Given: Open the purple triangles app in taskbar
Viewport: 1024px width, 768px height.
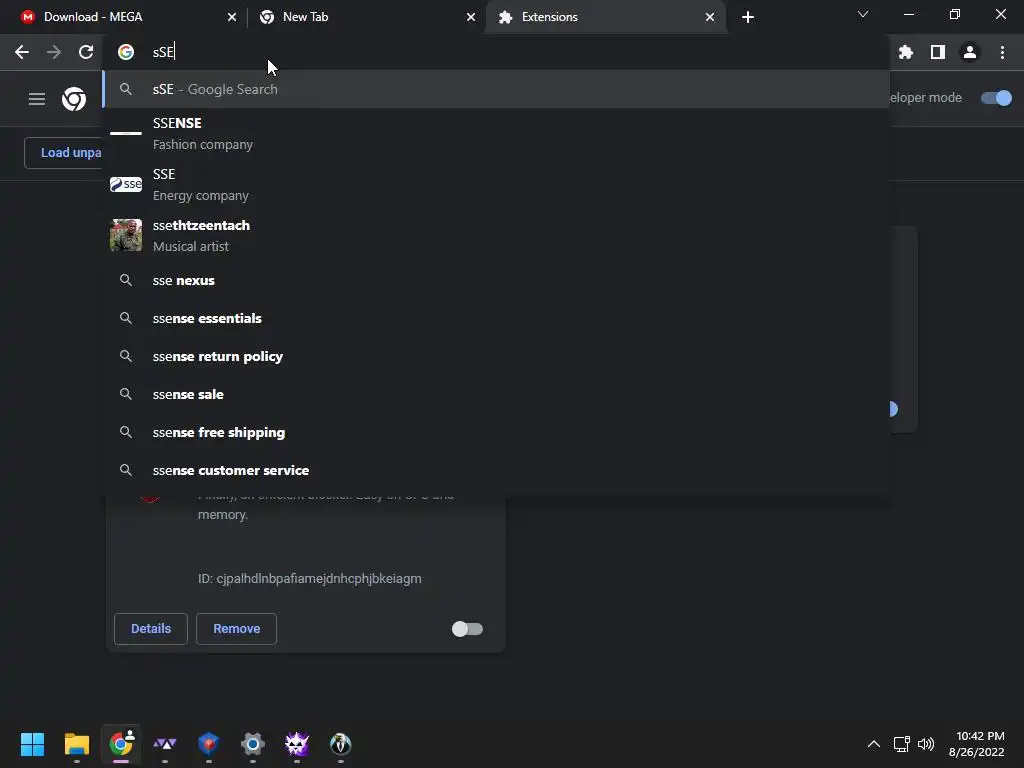Looking at the screenshot, I should coord(165,744).
